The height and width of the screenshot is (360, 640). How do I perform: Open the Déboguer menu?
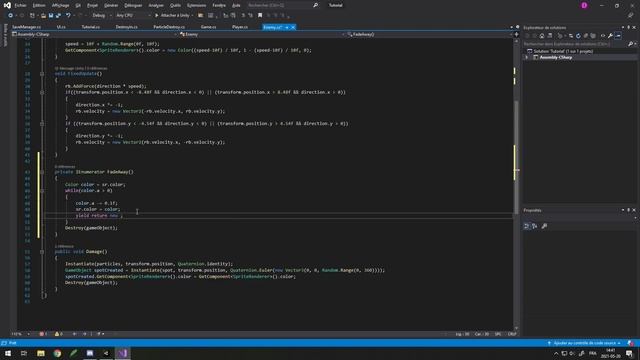(133, 5)
